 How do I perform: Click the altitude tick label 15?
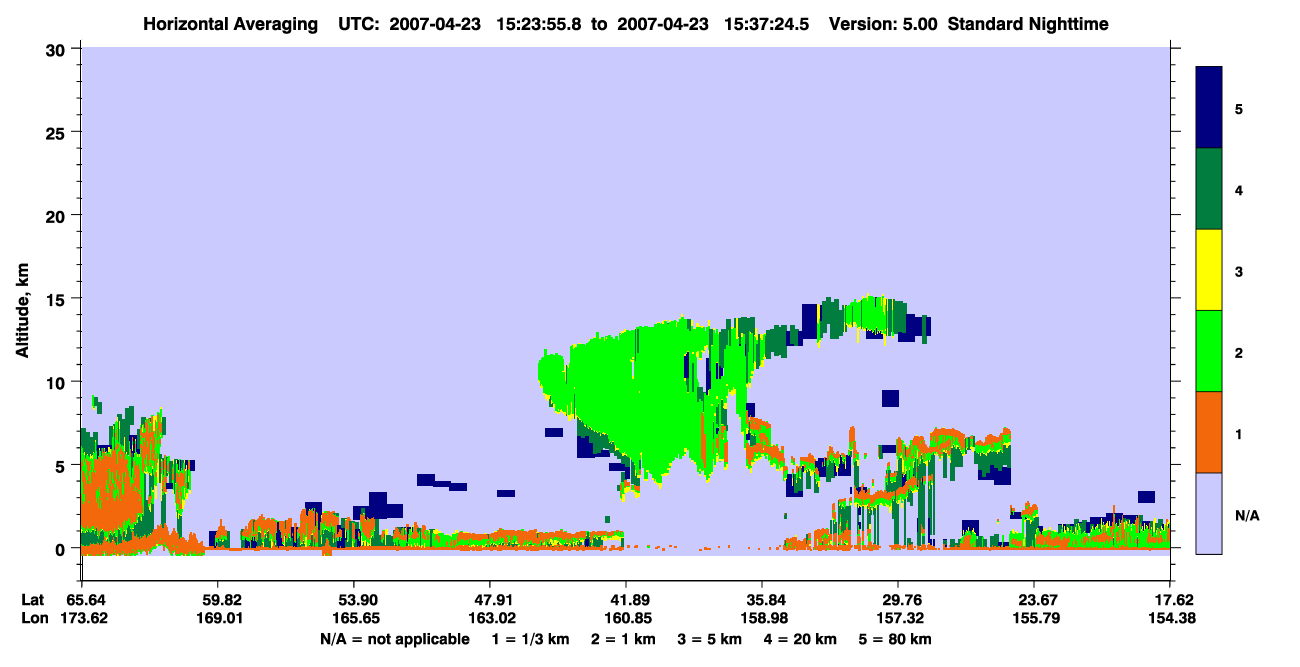57,298
